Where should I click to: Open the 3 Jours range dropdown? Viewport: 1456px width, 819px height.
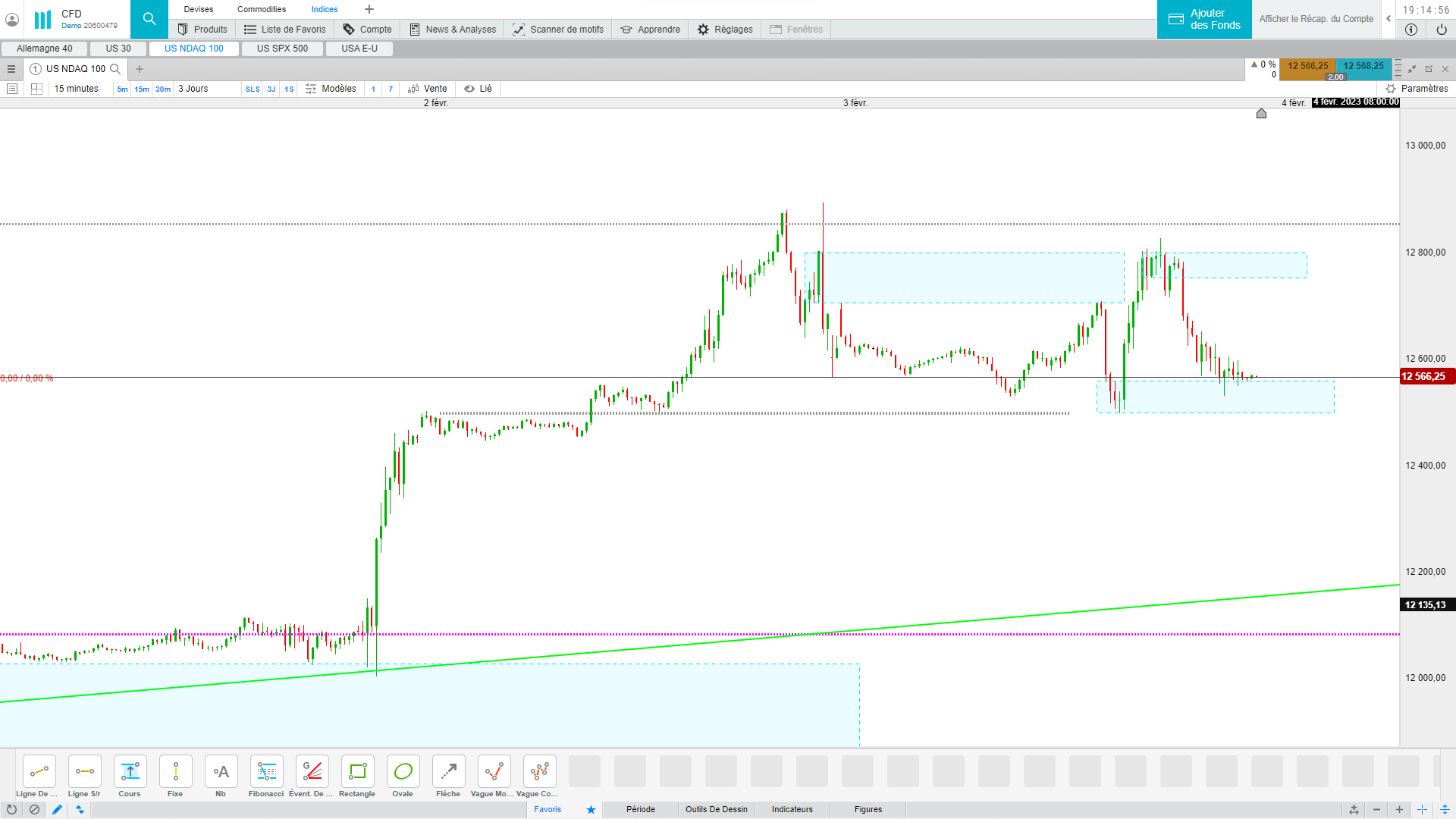pos(193,89)
